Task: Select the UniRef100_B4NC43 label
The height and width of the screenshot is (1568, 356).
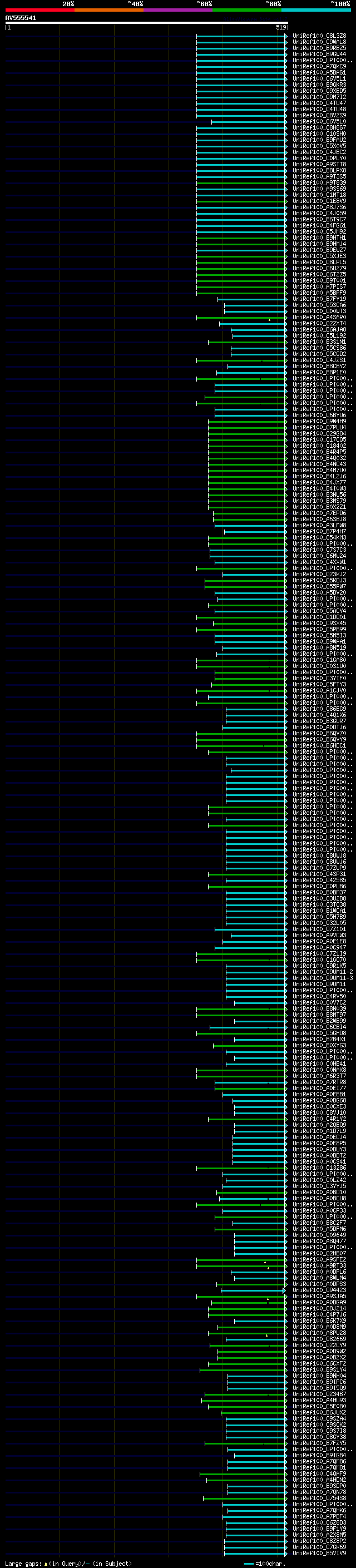Action: pyautogui.click(x=319, y=464)
